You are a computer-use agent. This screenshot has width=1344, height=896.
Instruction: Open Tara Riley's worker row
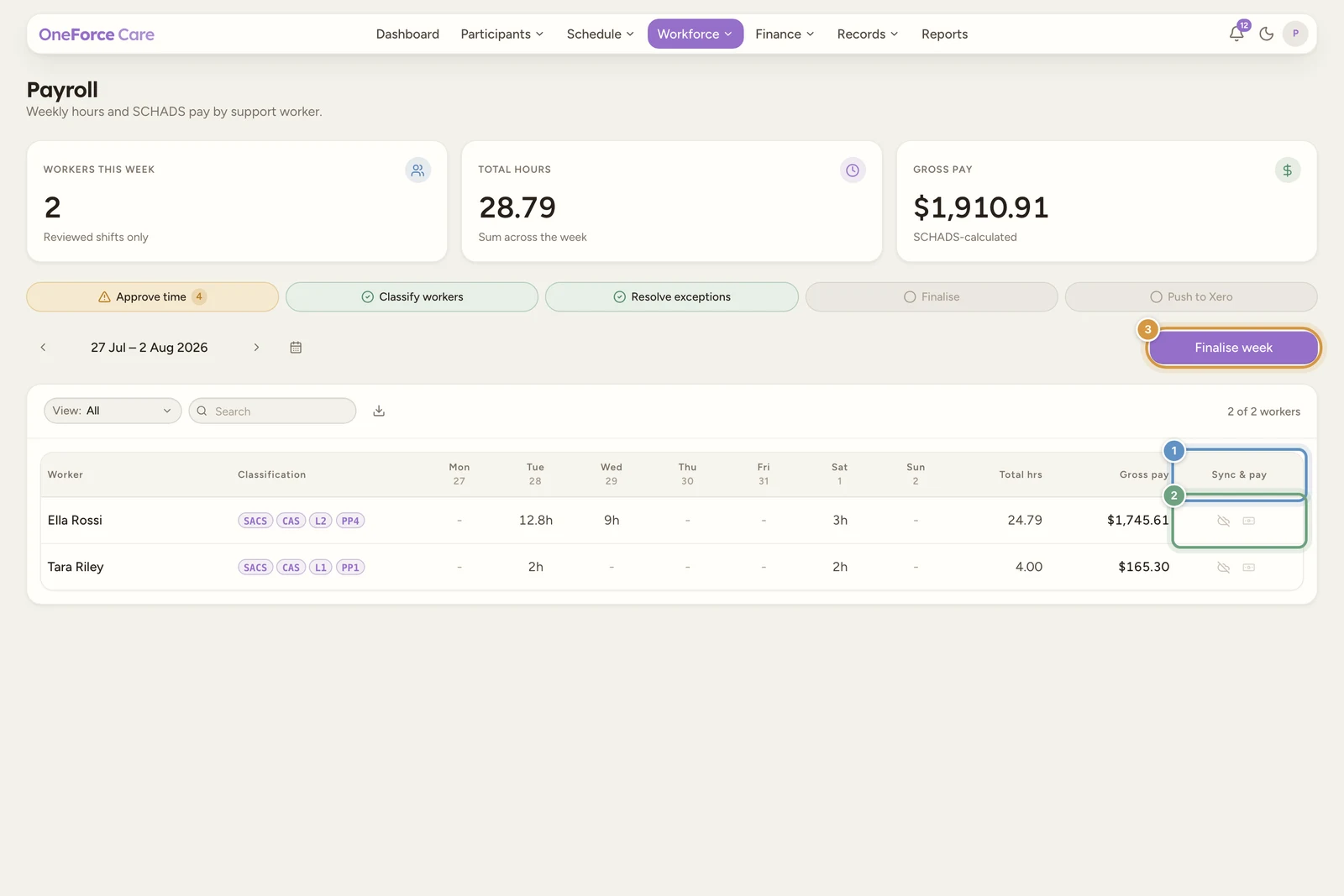coord(672,568)
